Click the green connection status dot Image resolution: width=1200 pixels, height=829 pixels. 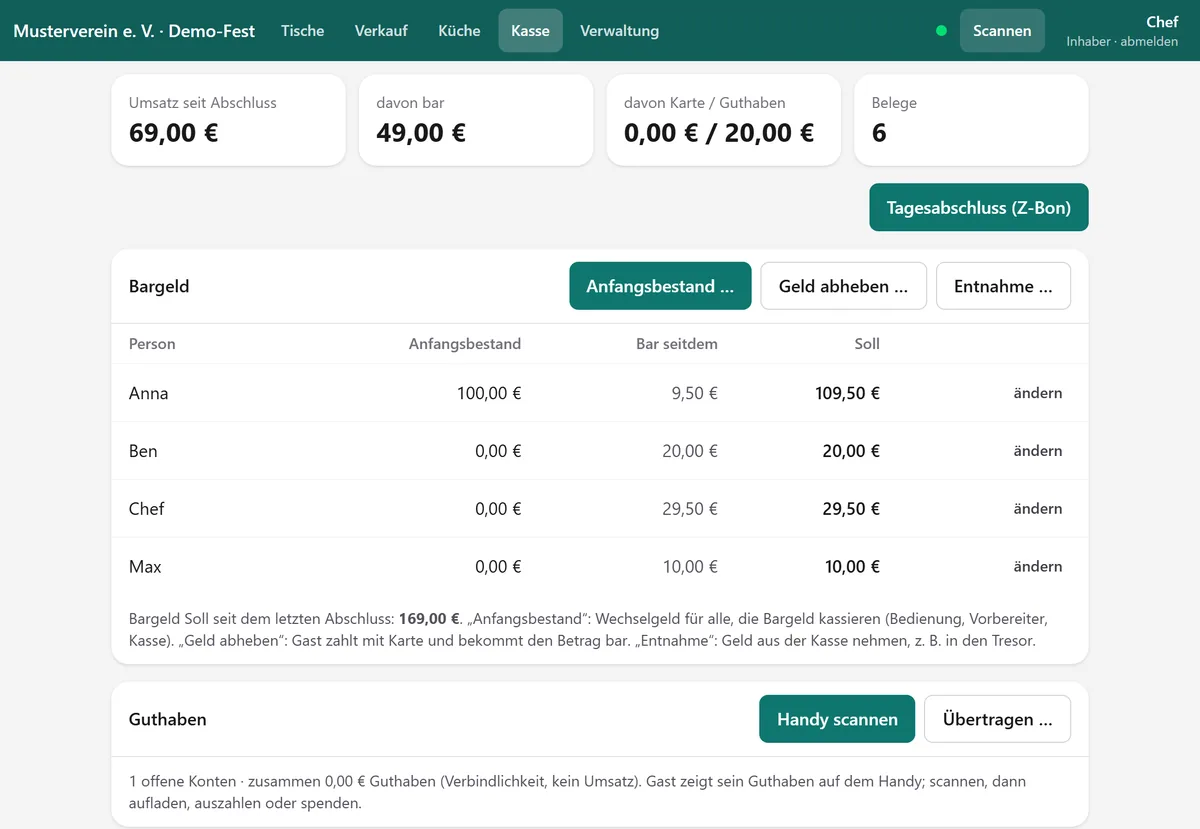941,31
